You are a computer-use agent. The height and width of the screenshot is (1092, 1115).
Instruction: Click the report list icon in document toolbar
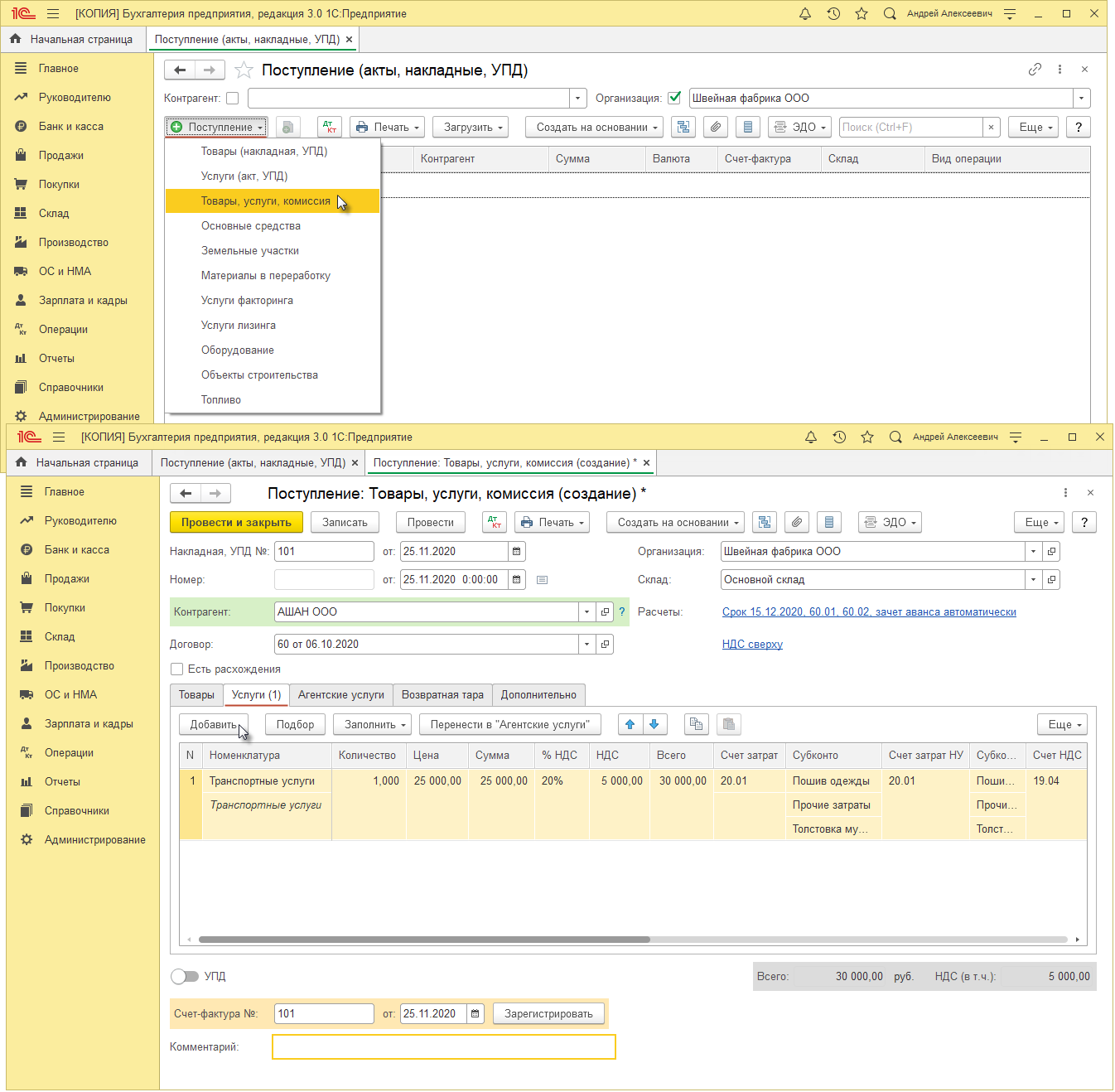tap(829, 522)
